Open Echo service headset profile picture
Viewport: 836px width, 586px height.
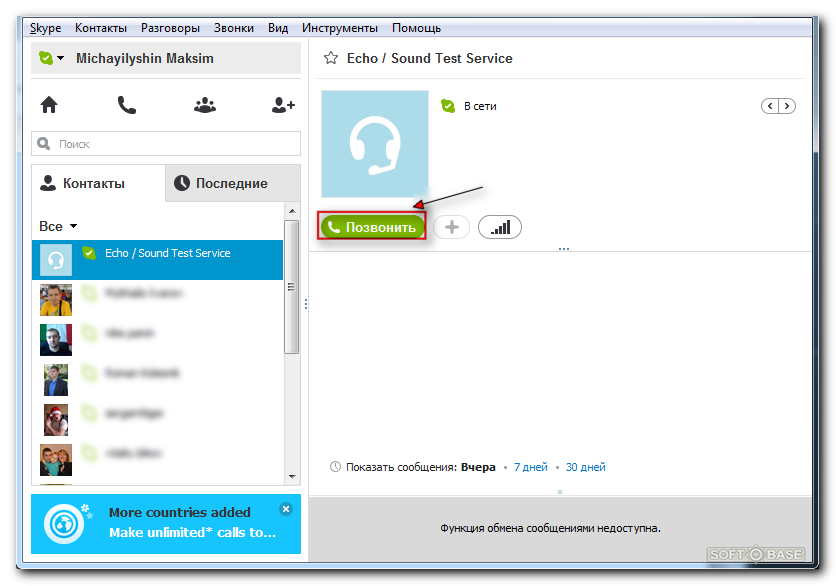(x=375, y=144)
